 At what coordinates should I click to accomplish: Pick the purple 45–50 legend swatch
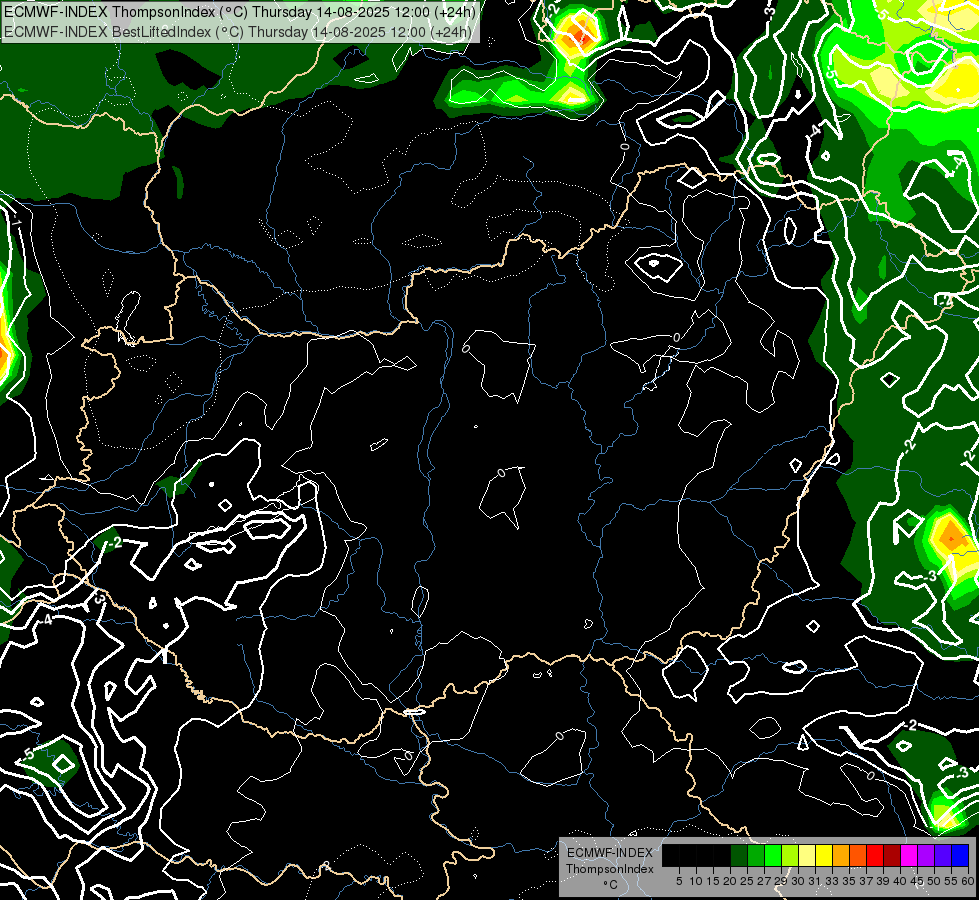pyautogui.click(x=926, y=855)
